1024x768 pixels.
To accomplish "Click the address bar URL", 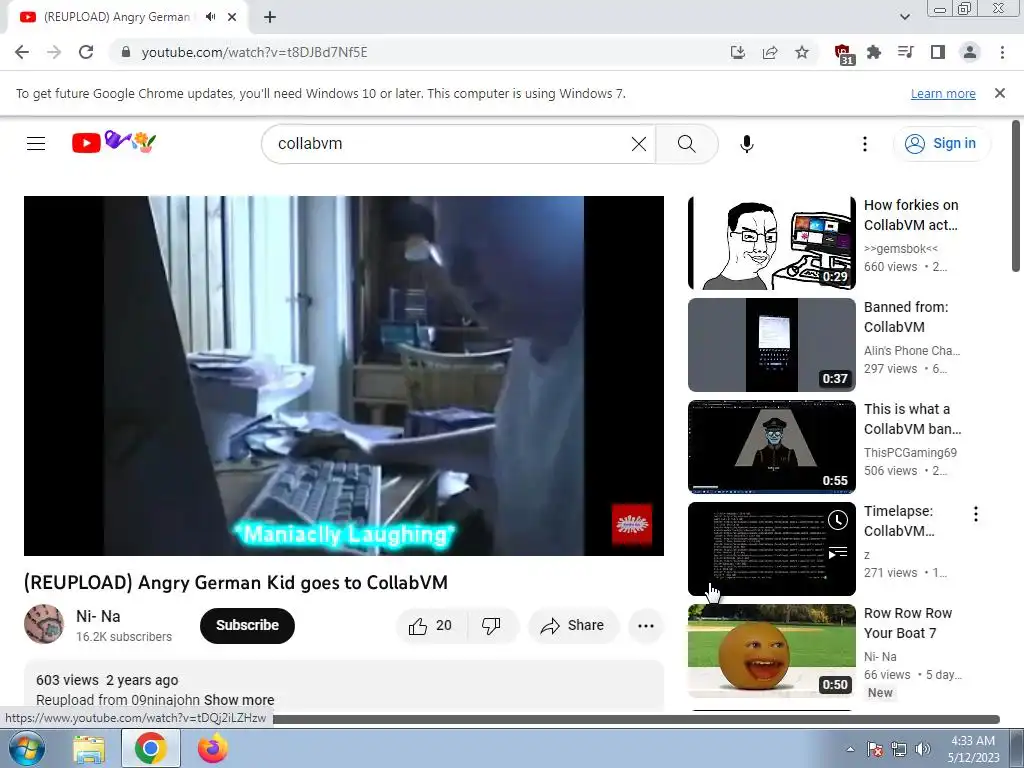I will 255,52.
